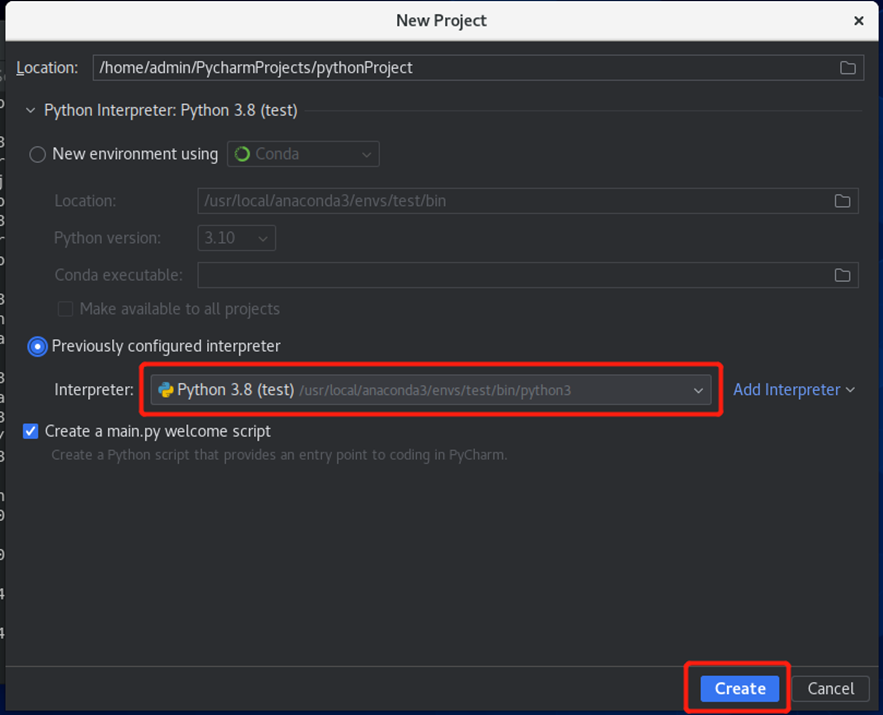Uncheck Create a main.py welcome script
This screenshot has height=715, width=883.
click(x=30, y=431)
